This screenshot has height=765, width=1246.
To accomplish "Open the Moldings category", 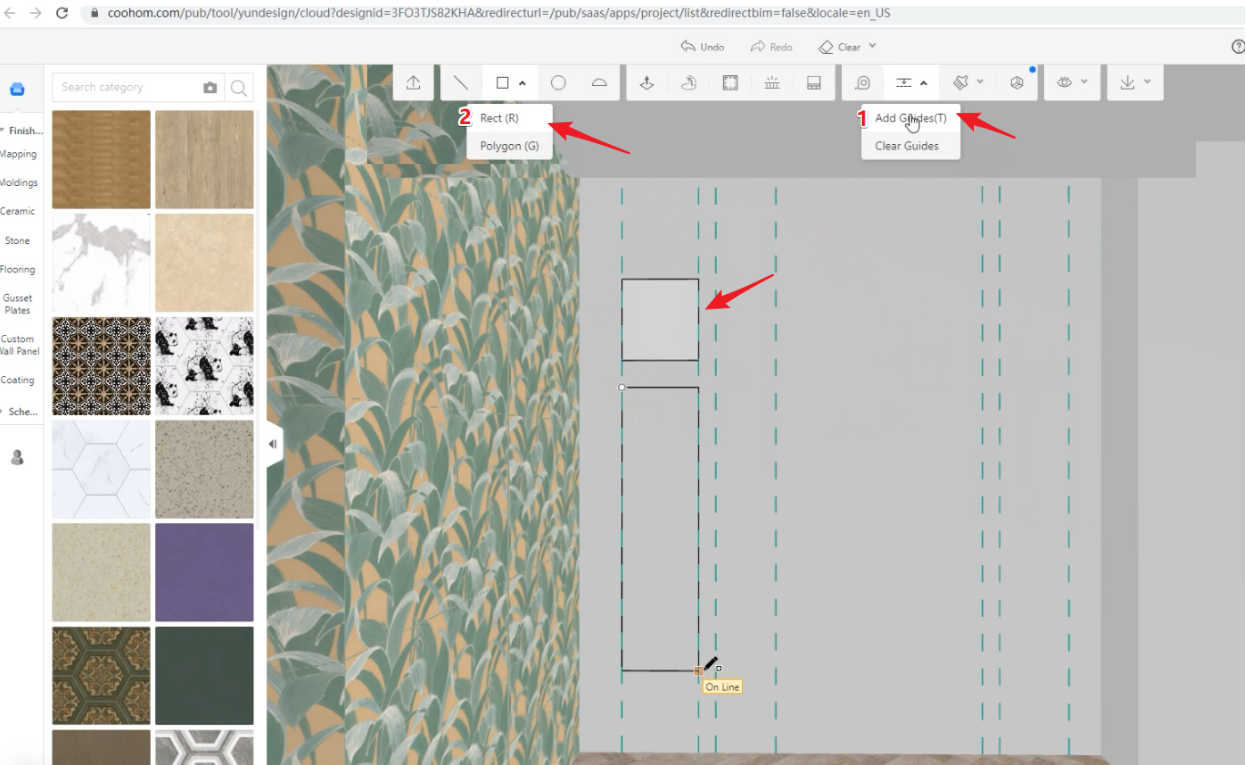I will pos(18,183).
